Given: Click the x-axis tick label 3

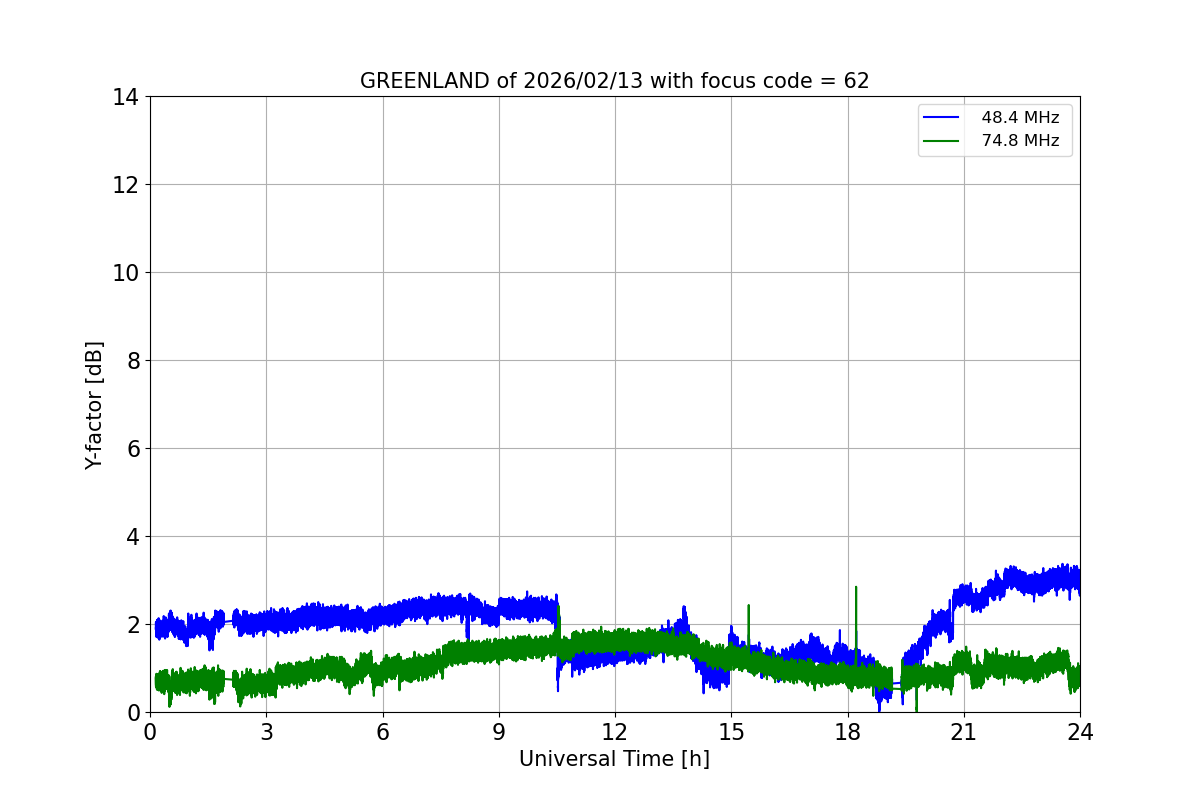Looking at the screenshot, I should pyautogui.click(x=266, y=731).
